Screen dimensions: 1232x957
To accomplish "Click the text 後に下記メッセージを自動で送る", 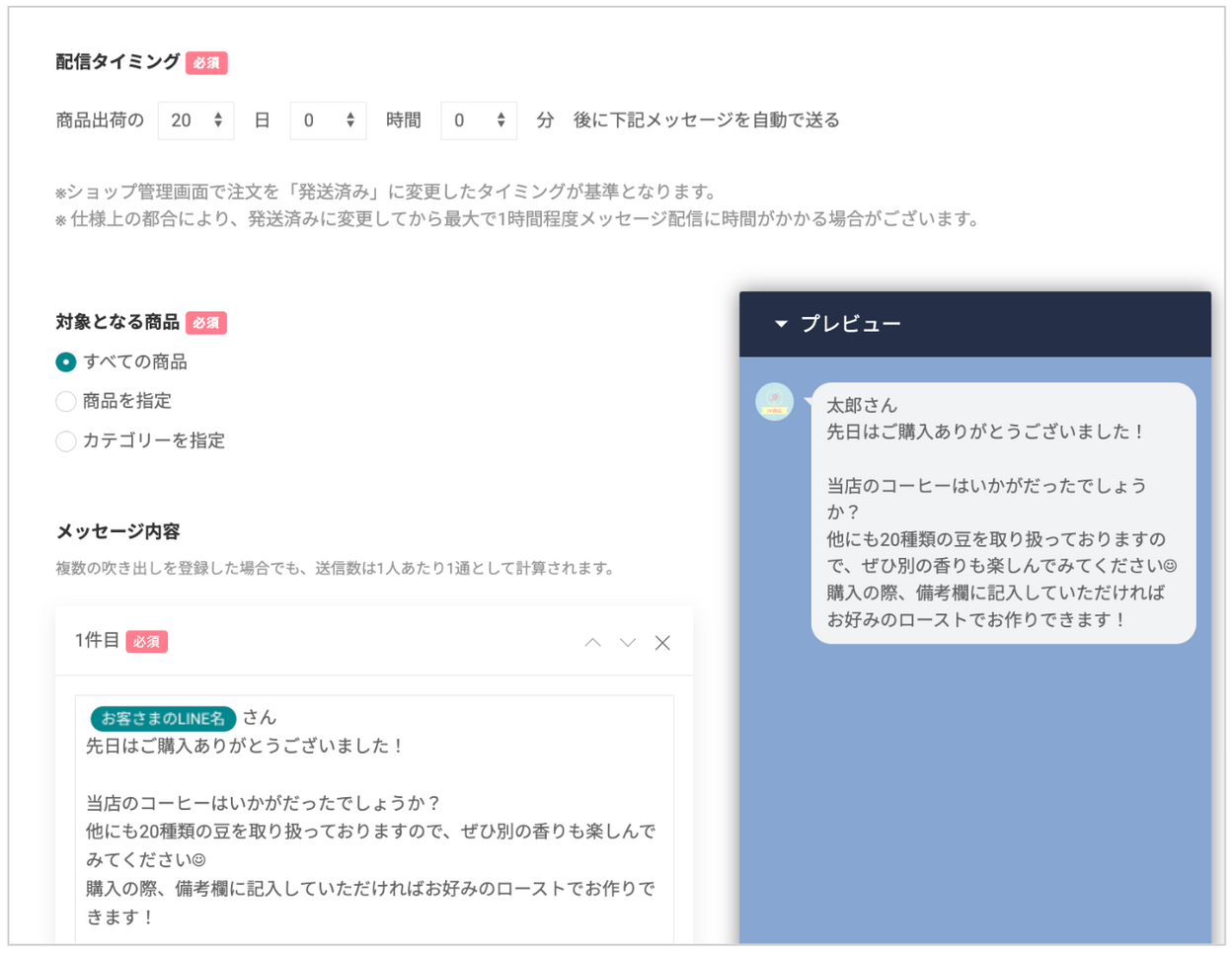I will pyautogui.click(x=707, y=120).
